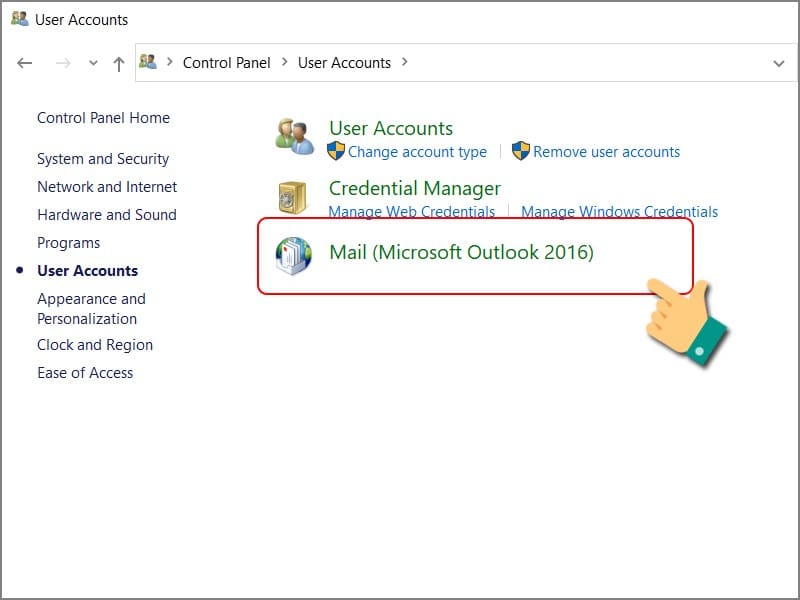
Task: Open Credential Manager heading
Action: [x=415, y=188]
